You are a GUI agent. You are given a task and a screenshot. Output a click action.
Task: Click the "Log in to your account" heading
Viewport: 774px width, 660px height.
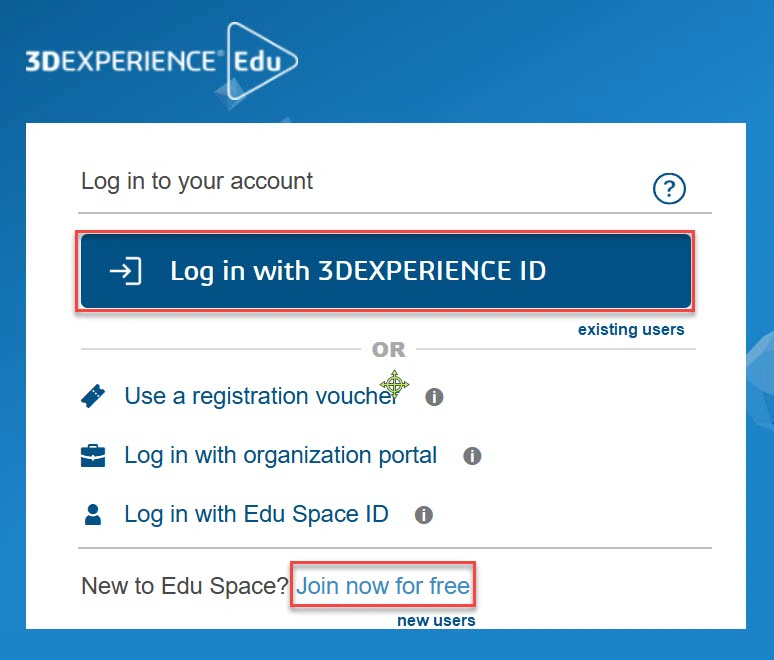coord(197,182)
